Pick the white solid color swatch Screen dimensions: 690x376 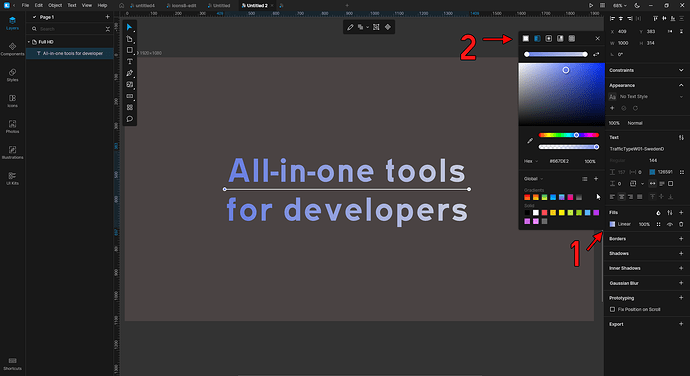pyautogui.click(x=536, y=213)
